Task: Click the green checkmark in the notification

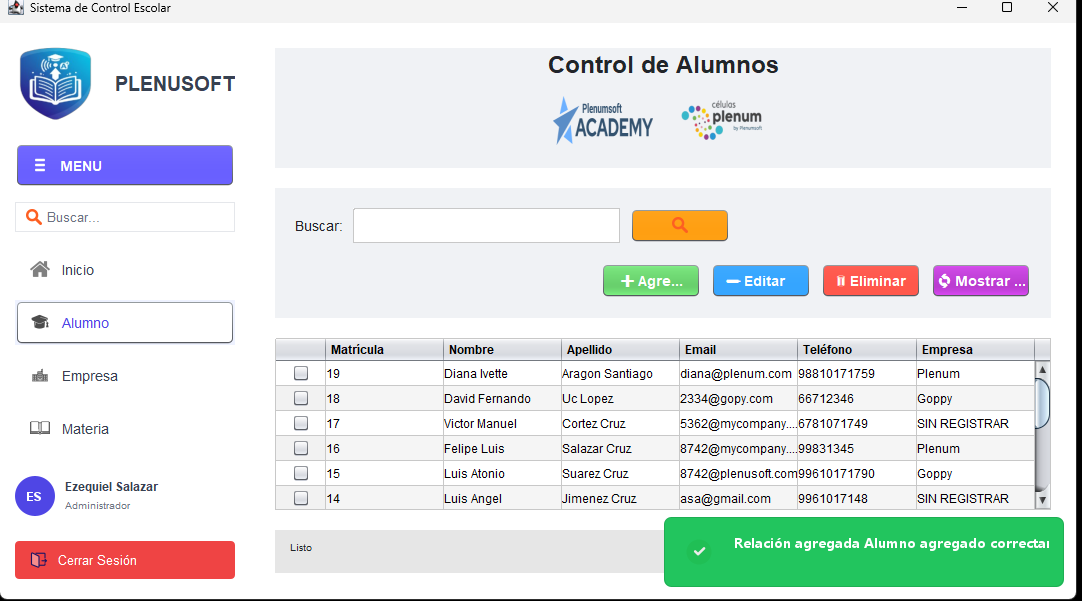Action: (699, 551)
